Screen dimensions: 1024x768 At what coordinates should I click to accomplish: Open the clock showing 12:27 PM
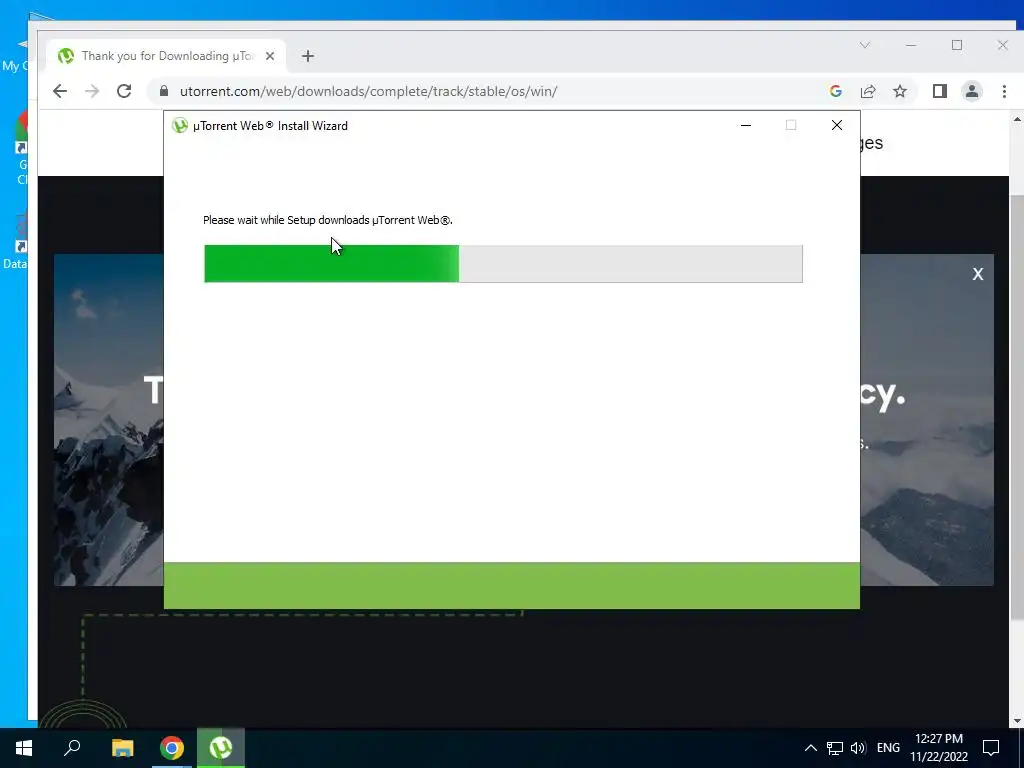point(939,748)
